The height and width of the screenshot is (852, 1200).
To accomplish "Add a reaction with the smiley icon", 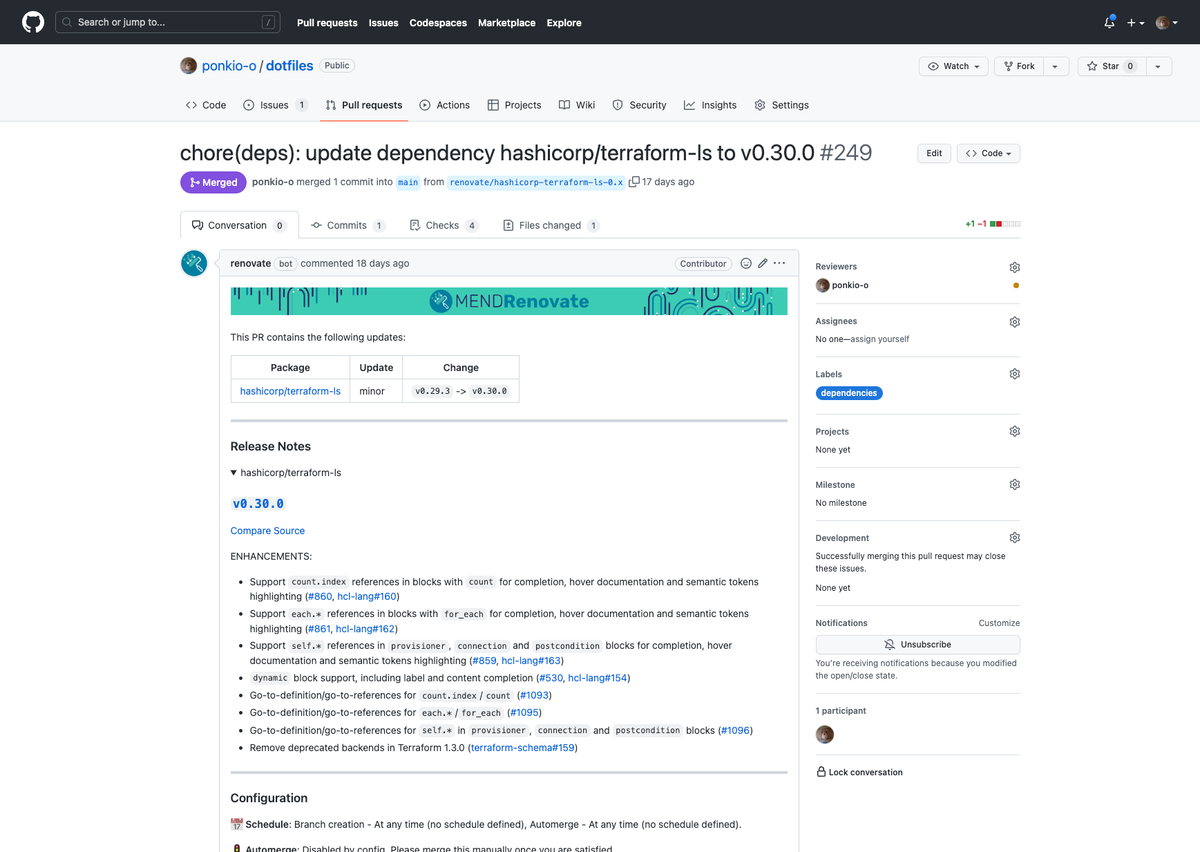I will click(x=746, y=263).
